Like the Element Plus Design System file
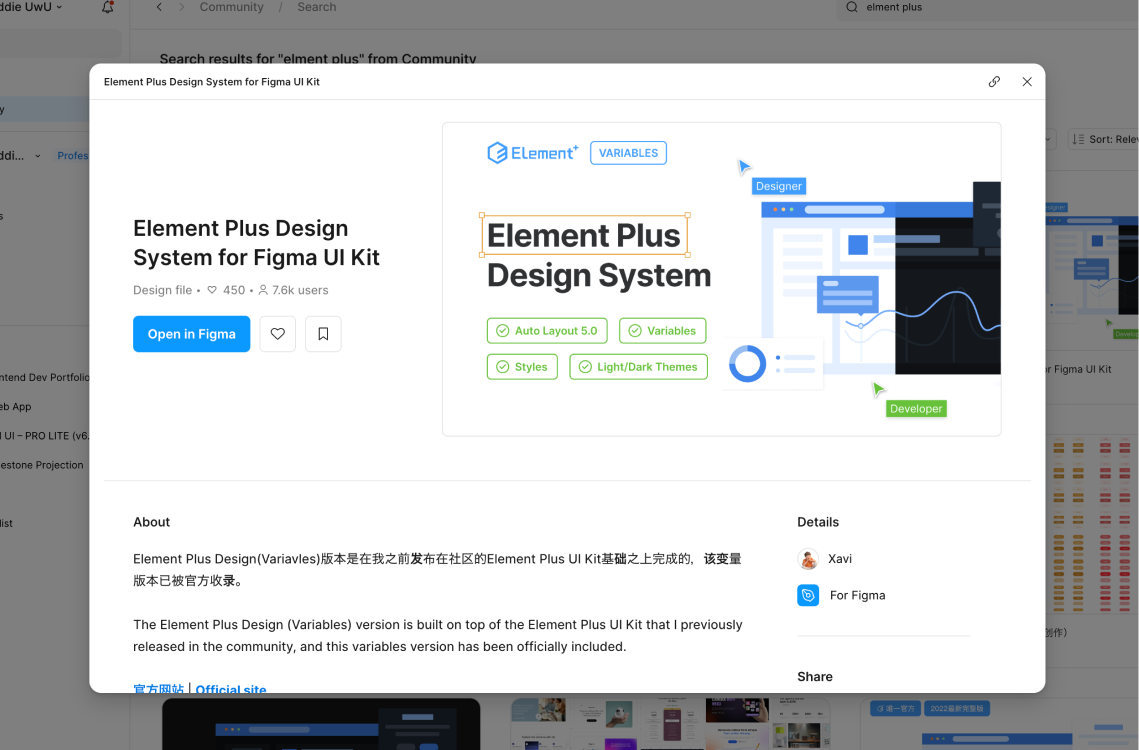Viewport: 1139px width, 750px height. coord(277,334)
